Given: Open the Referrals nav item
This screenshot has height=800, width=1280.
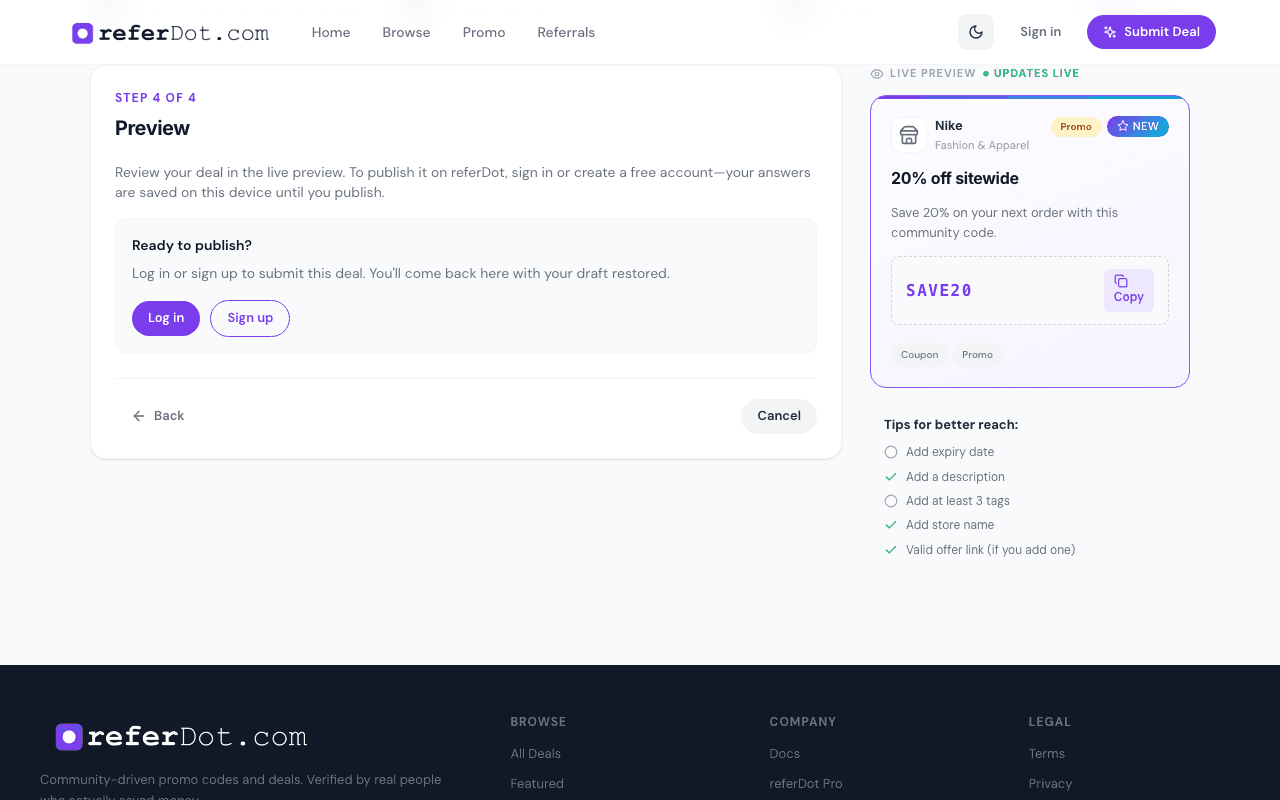Looking at the screenshot, I should (566, 32).
